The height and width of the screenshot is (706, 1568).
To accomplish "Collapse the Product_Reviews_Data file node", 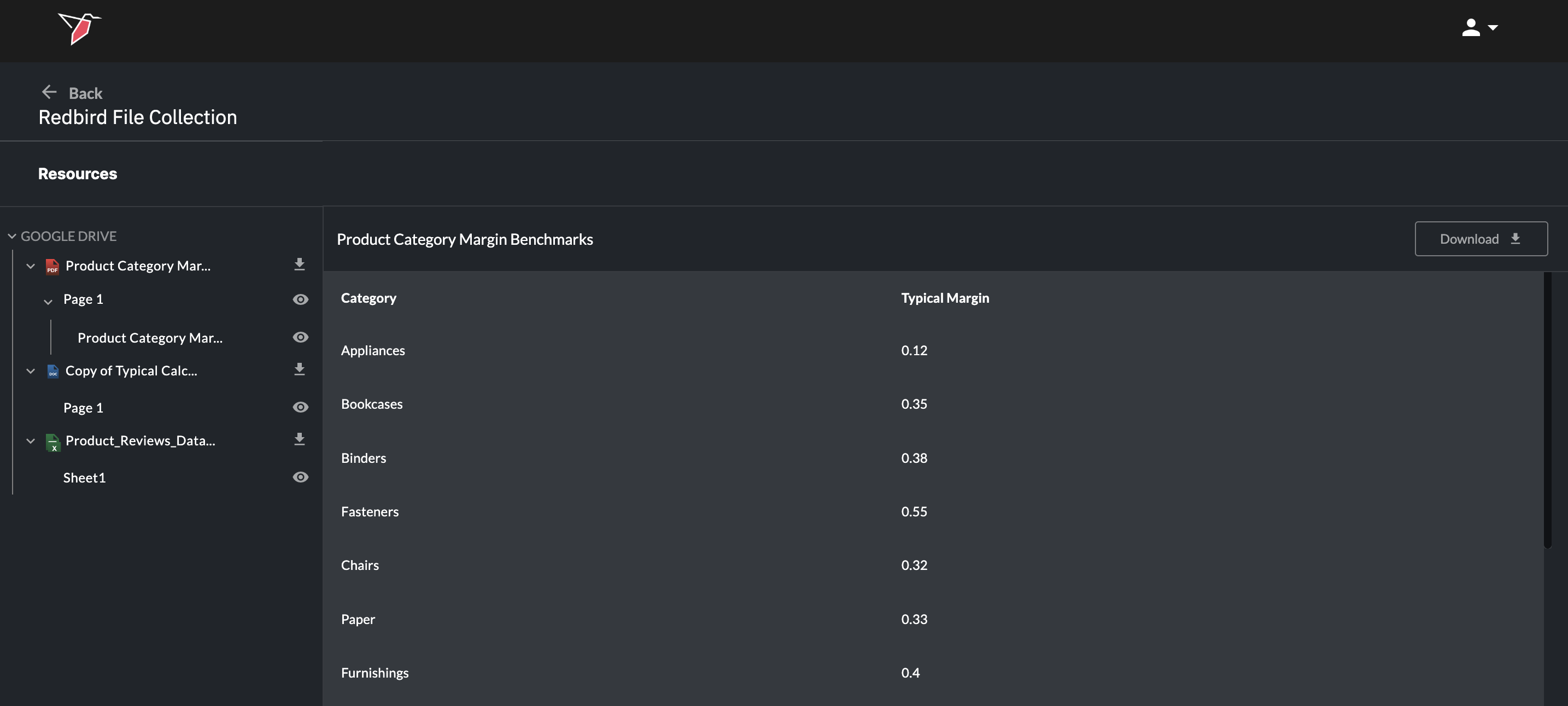I will [x=31, y=440].
